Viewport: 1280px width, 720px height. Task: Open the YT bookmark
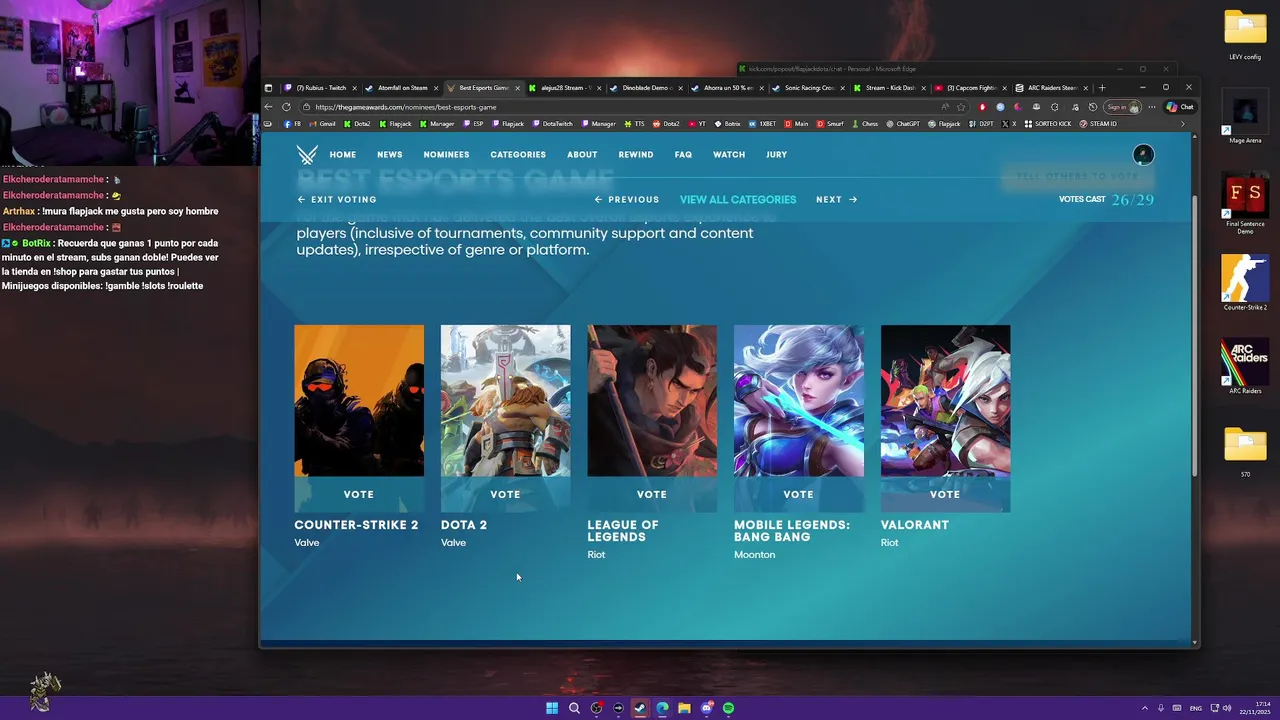(697, 124)
